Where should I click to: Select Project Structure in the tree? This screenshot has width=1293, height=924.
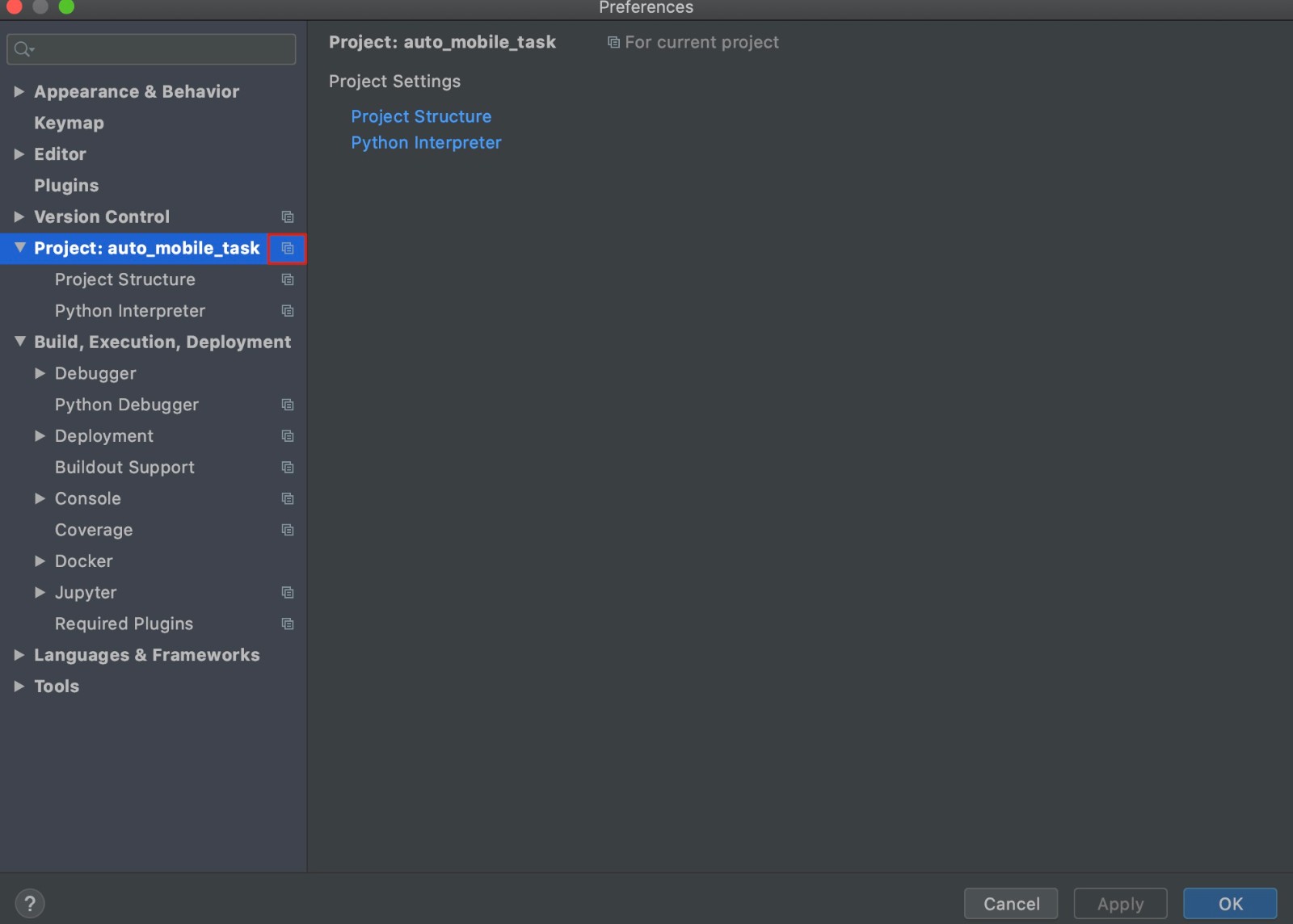[x=125, y=279]
